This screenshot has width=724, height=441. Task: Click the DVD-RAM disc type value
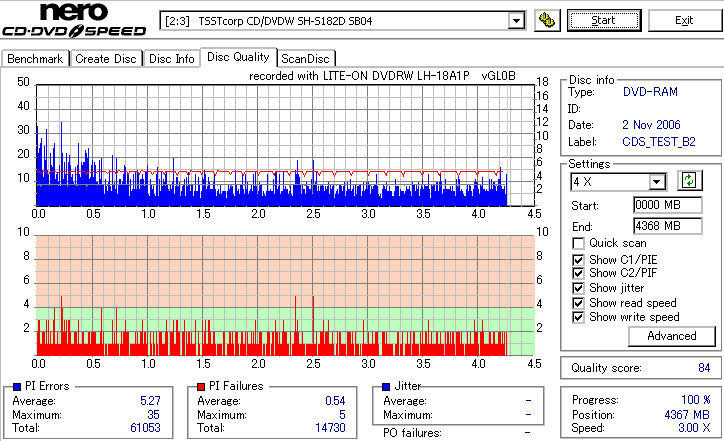tap(650, 92)
